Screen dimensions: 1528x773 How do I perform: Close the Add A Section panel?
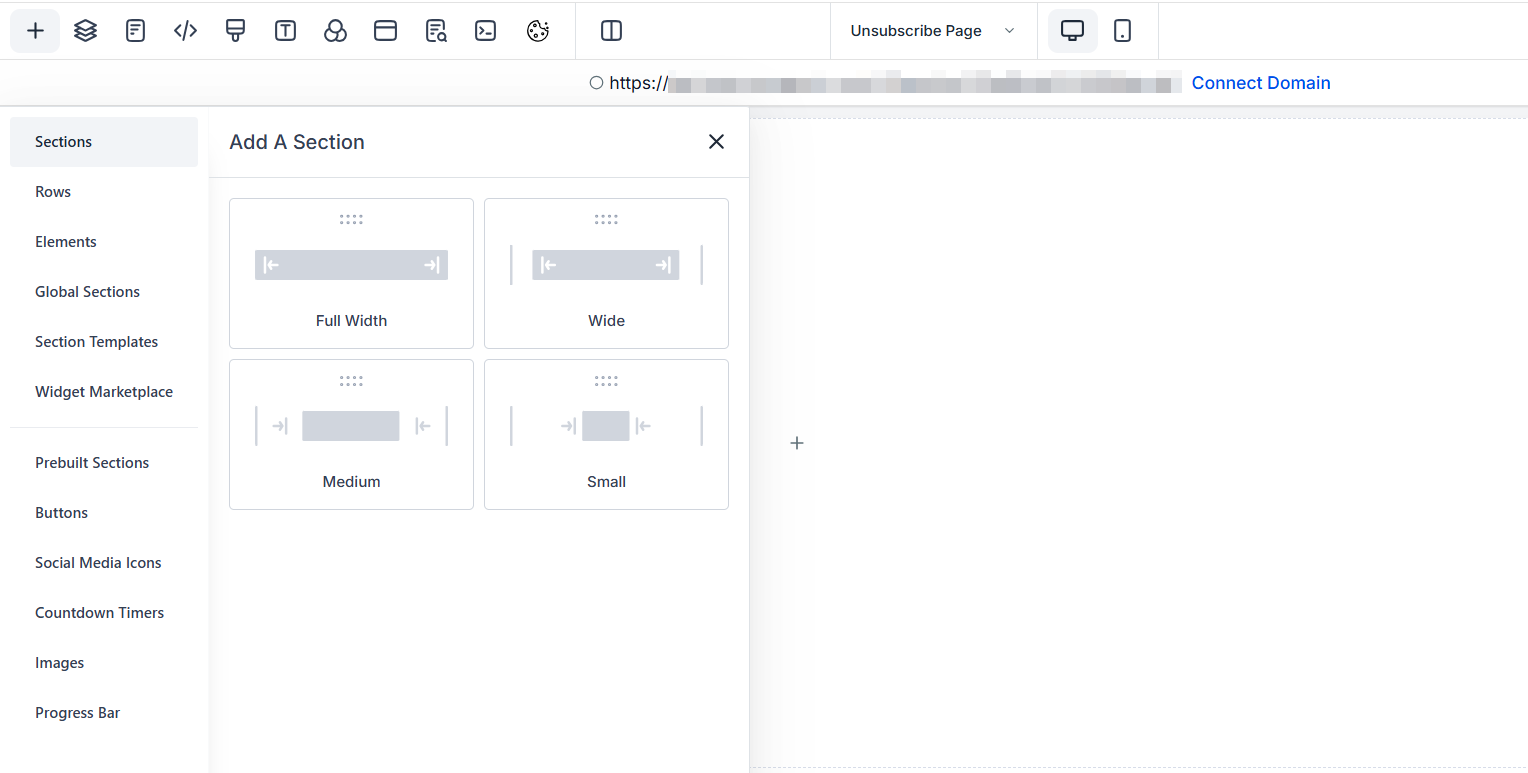[716, 142]
